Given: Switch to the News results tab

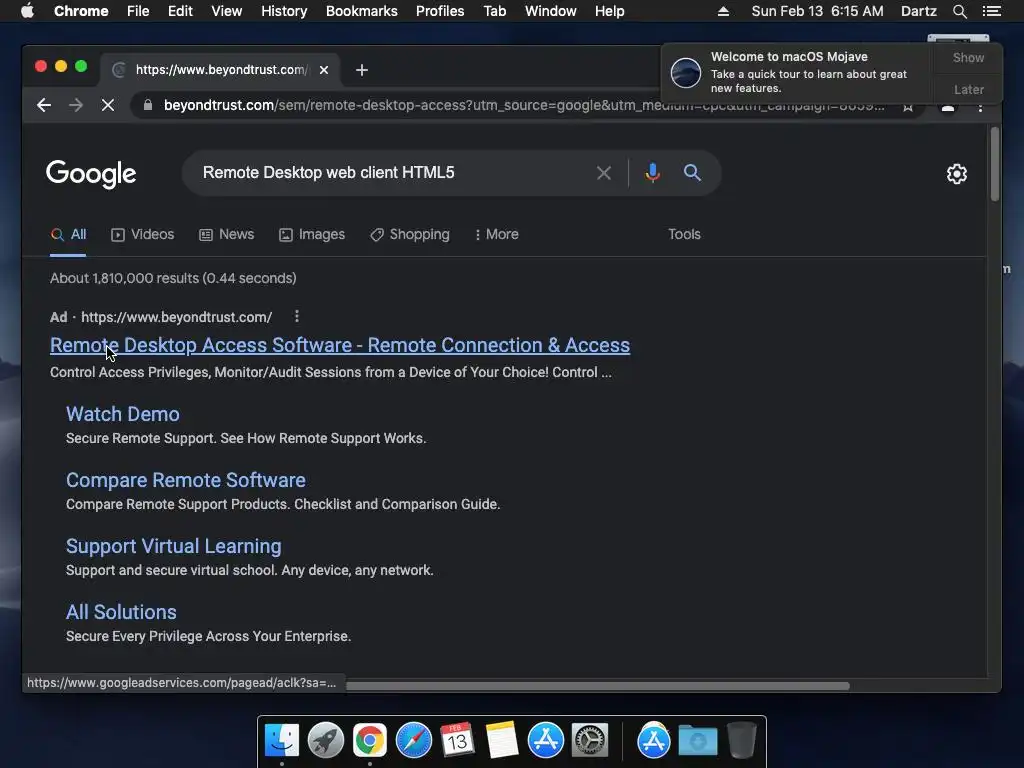Looking at the screenshot, I should tap(227, 234).
